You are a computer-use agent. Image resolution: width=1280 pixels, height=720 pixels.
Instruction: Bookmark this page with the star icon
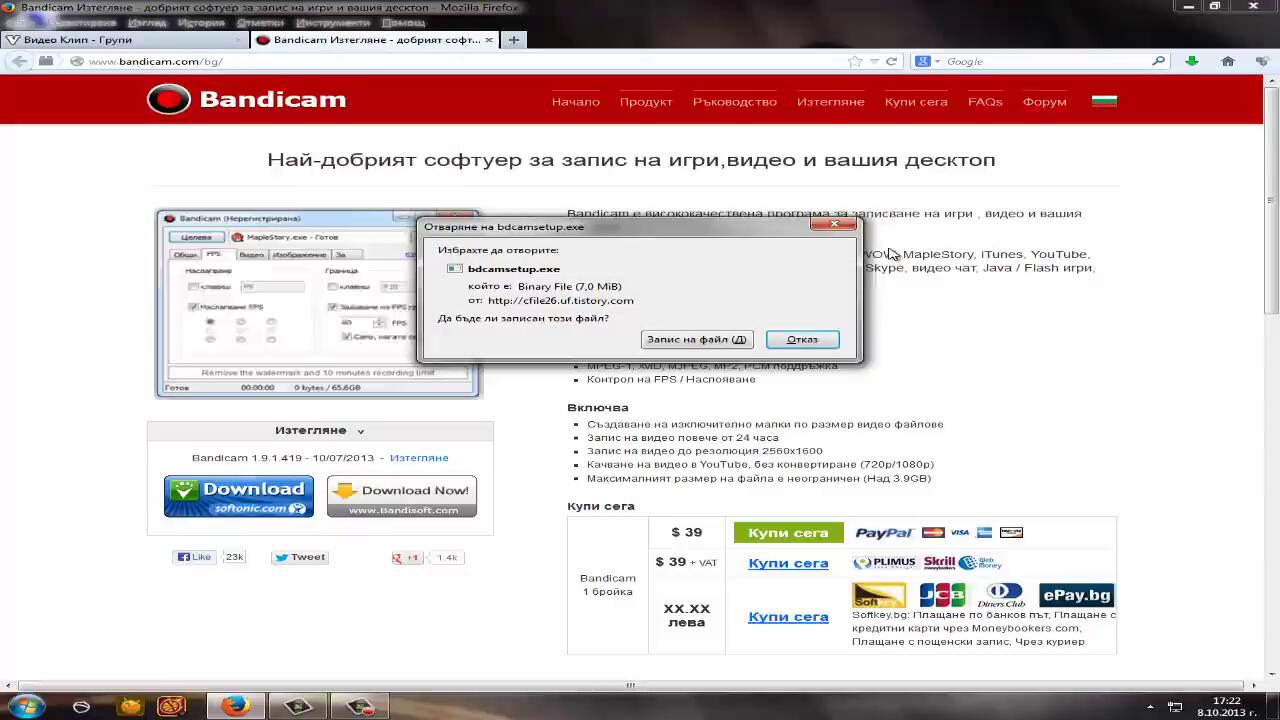tap(855, 61)
